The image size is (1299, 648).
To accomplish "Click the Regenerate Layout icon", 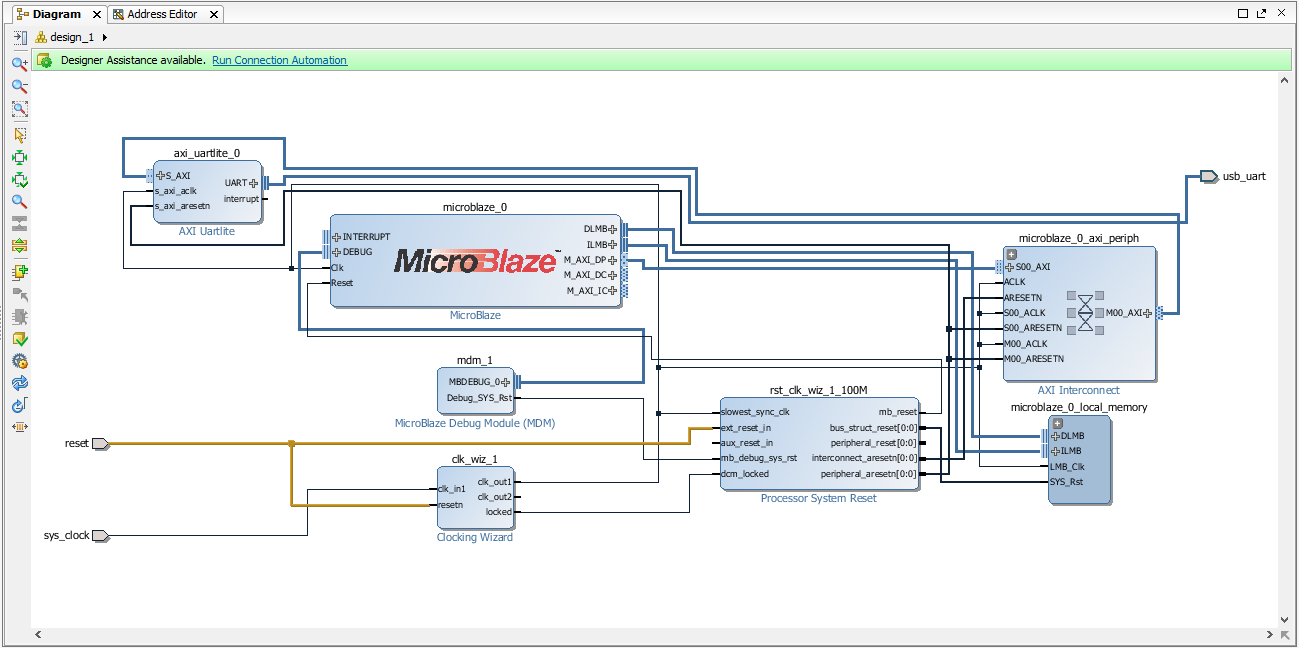I will (19, 383).
